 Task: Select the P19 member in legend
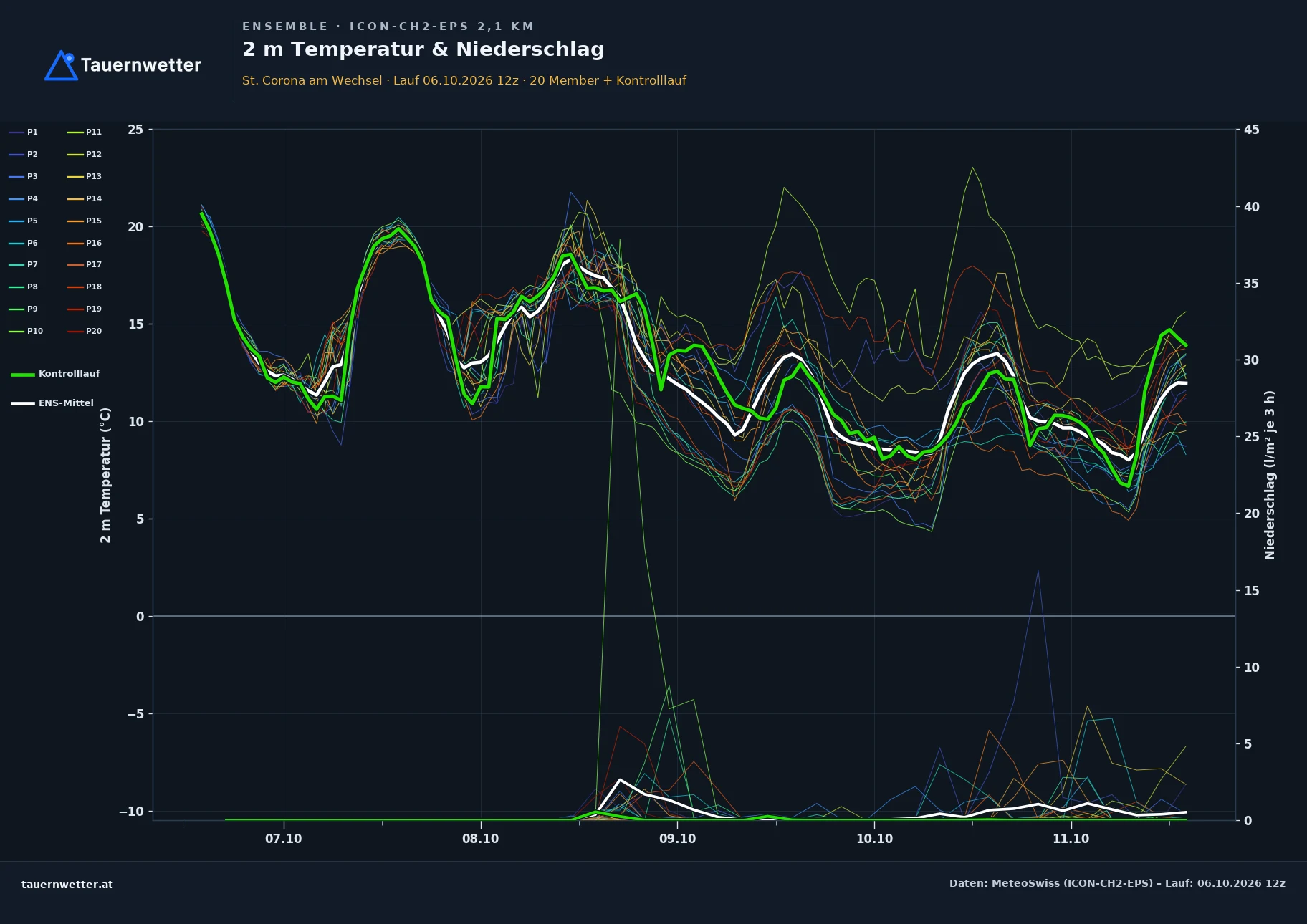(x=85, y=309)
